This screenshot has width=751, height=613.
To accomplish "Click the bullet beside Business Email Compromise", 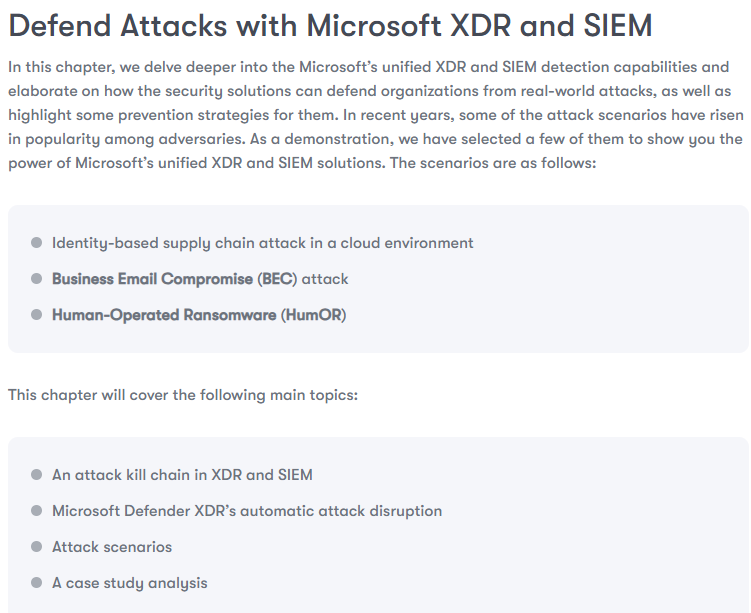I will (x=37, y=279).
